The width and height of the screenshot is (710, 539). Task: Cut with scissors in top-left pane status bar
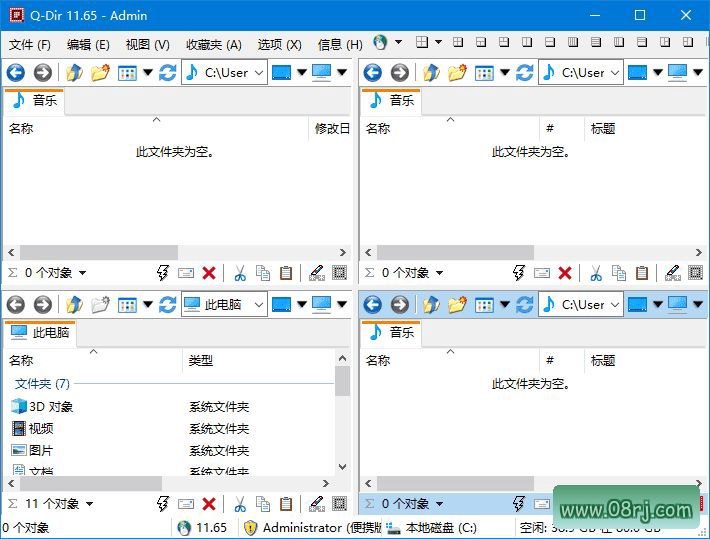[x=240, y=273]
